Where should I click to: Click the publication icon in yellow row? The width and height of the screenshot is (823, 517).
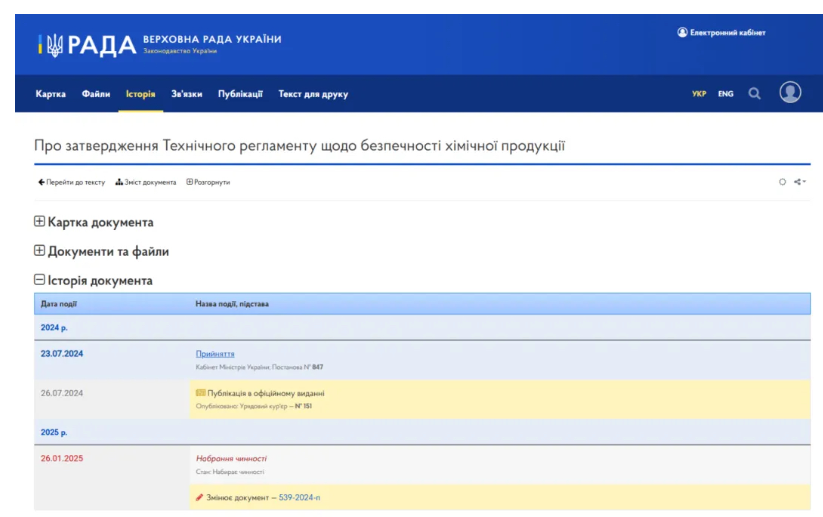(x=200, y=393)
